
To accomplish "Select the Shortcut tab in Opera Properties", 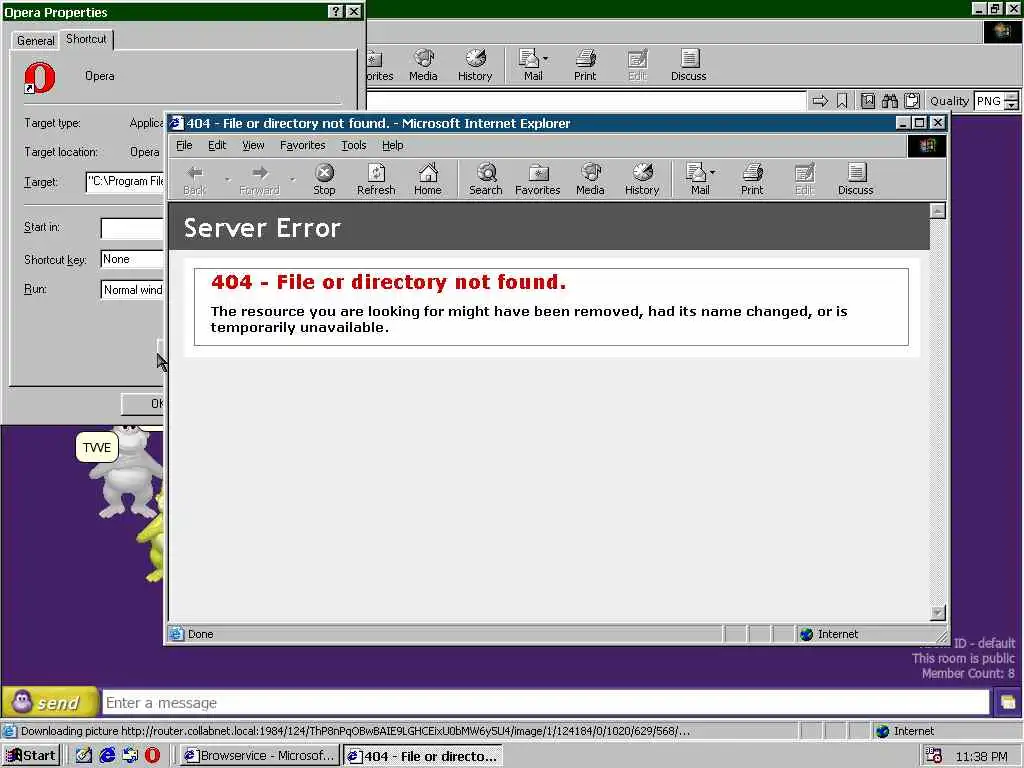I will tap(86, 39).
